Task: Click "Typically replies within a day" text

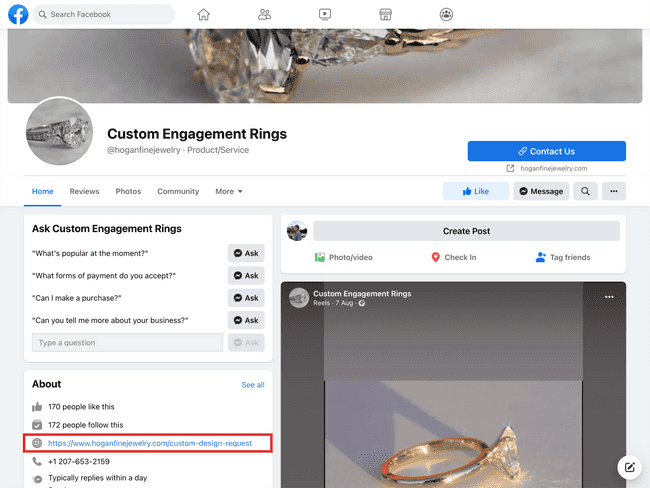Action: 97,478
